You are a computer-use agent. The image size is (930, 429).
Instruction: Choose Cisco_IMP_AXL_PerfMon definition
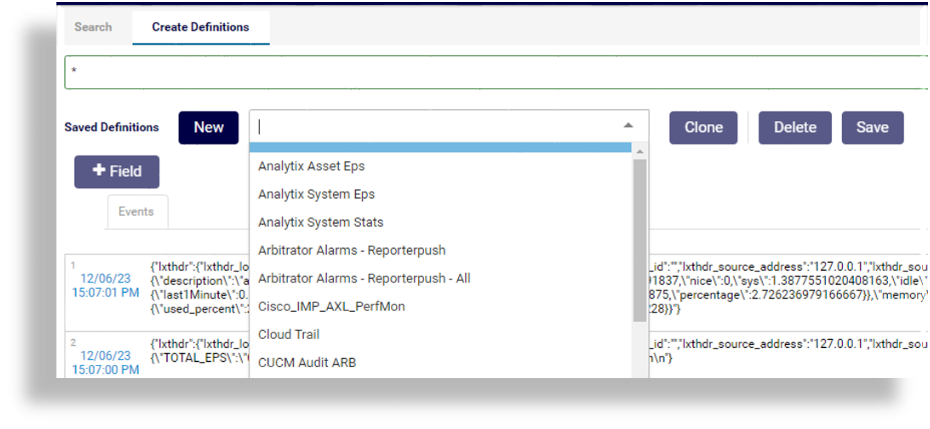click(331, 306)
